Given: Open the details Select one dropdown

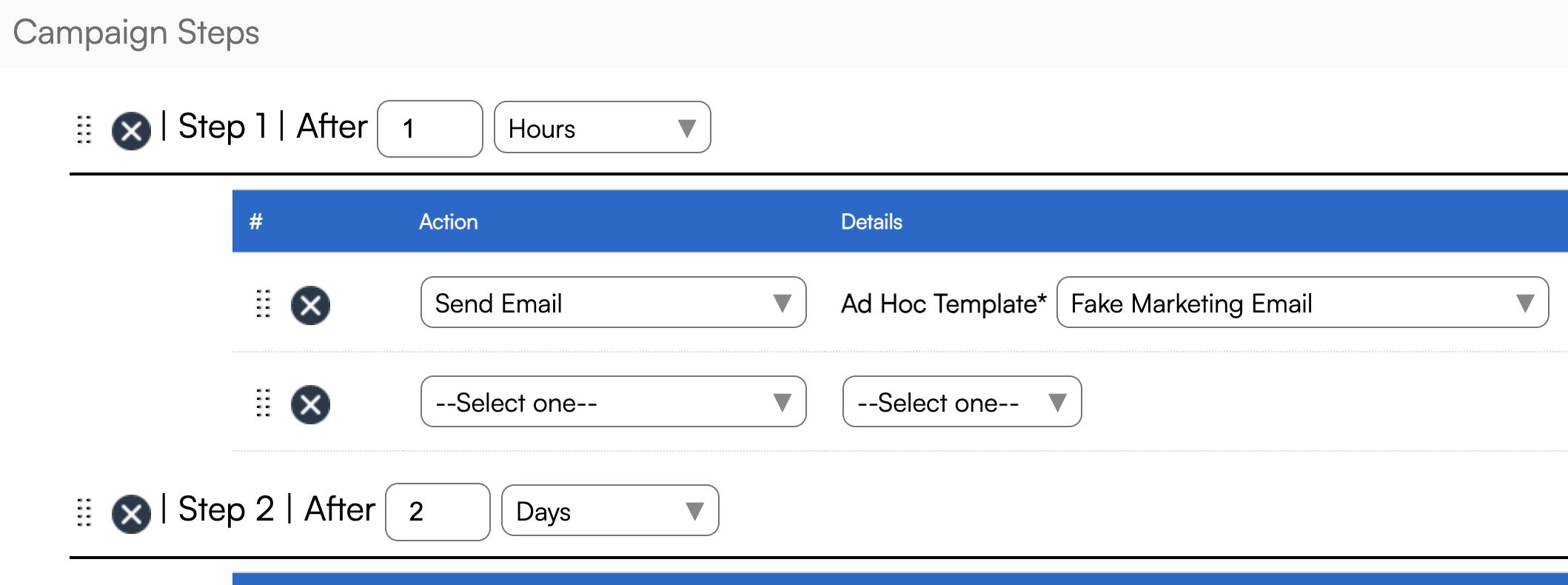Looking at the screenshot, I should pyautogui.click(x=961, y=401).
